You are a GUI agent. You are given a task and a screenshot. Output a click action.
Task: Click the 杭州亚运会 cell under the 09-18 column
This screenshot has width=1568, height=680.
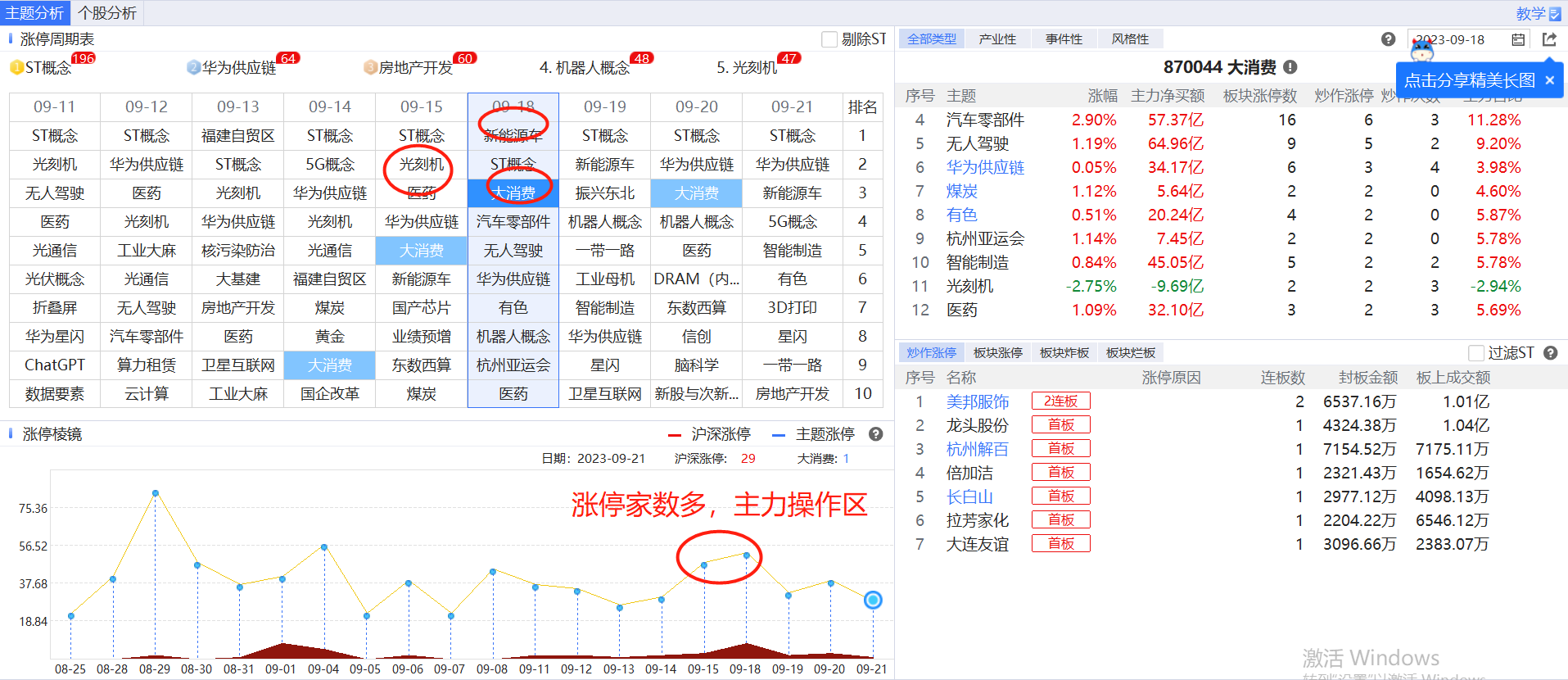coord(513,365)
